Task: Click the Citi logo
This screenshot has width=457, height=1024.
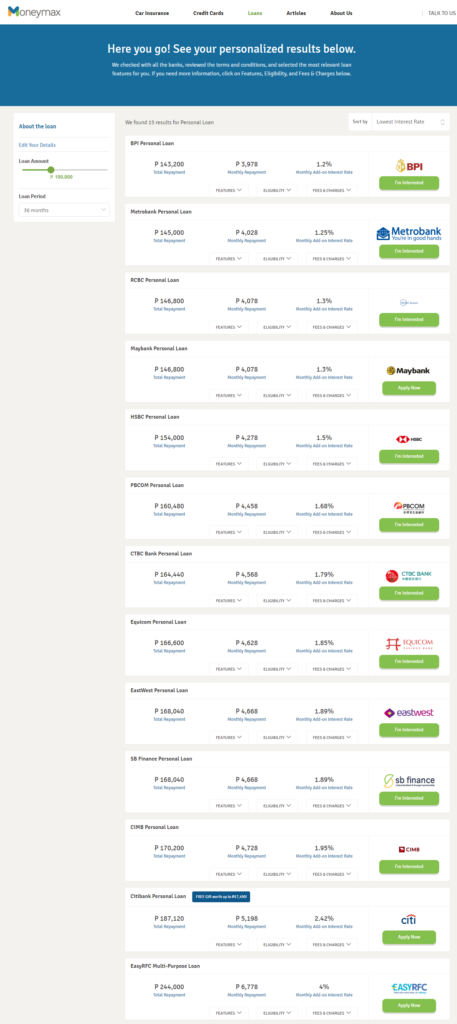Action: point(409,920)
